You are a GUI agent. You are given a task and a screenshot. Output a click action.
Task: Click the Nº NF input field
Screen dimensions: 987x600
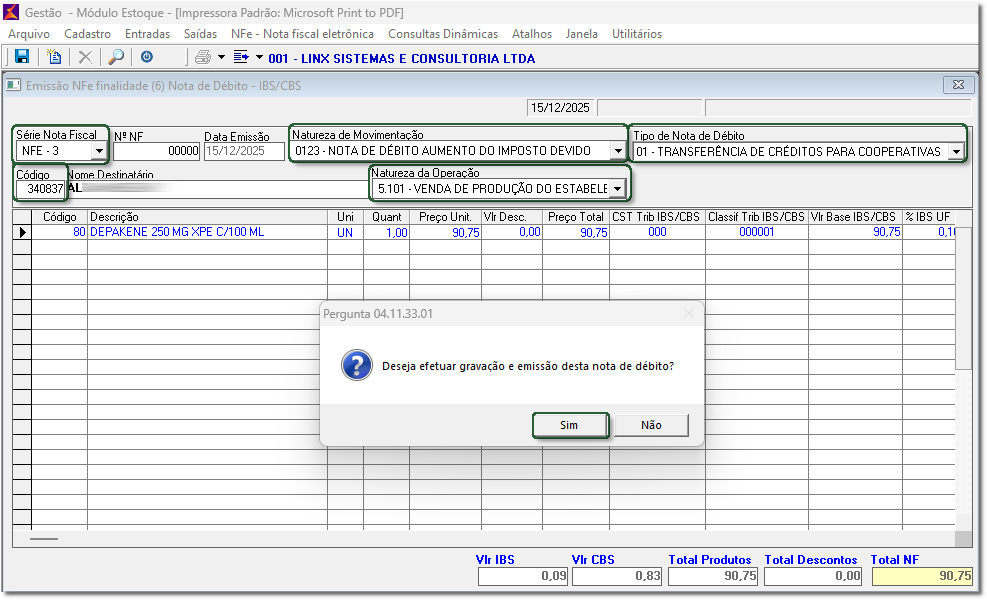click(156, 151)
